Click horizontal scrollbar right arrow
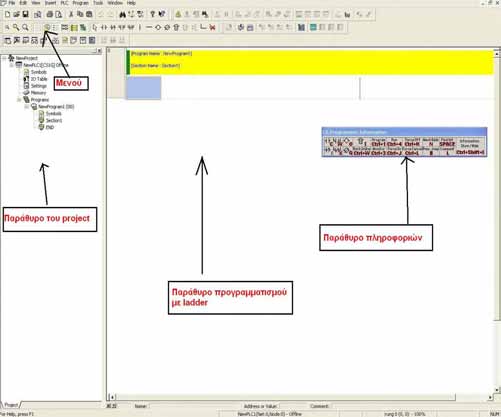The image size is (501, 417). [x=490, y=397]
